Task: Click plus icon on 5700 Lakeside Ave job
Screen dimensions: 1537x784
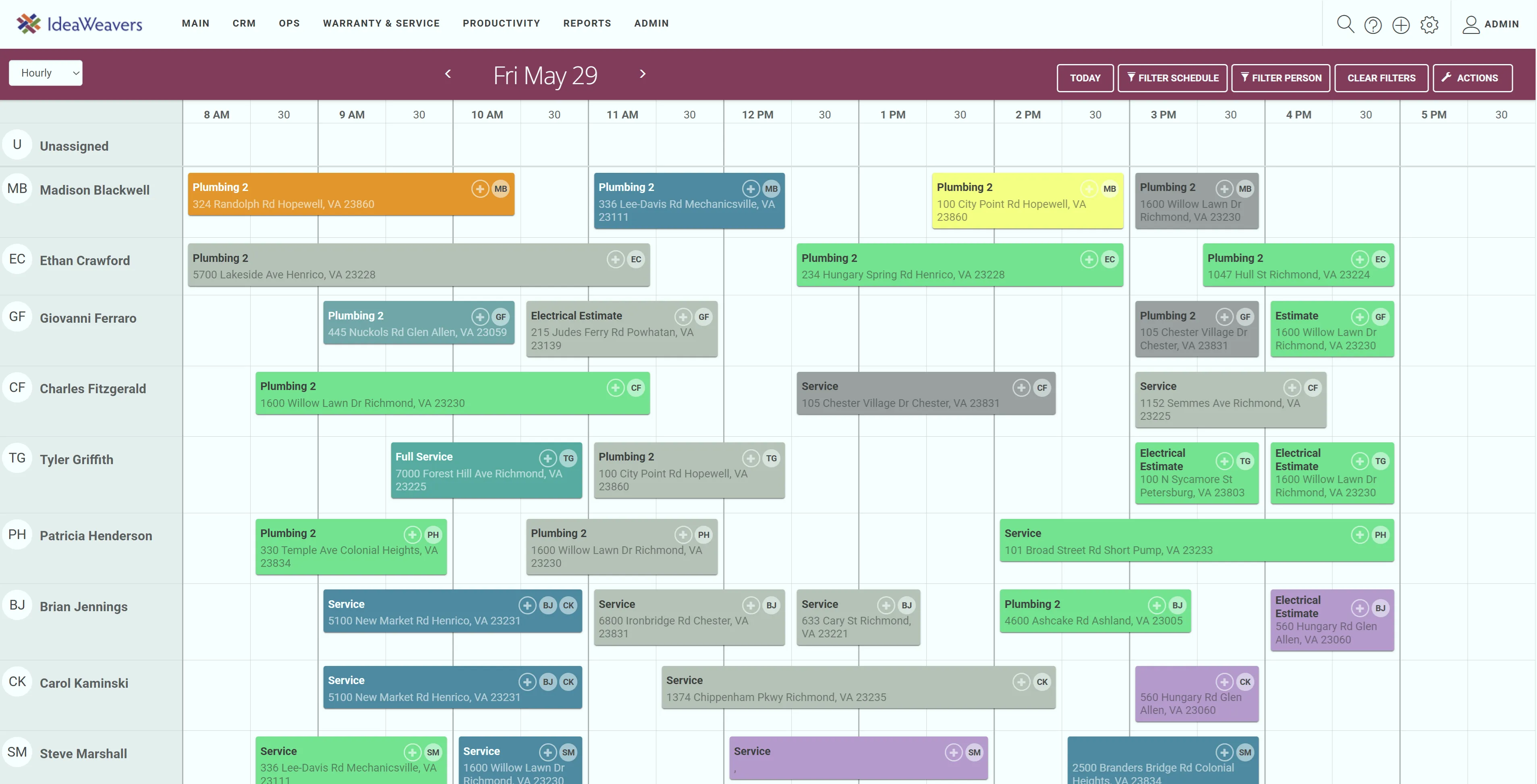Action: click(x=615, y=259)
